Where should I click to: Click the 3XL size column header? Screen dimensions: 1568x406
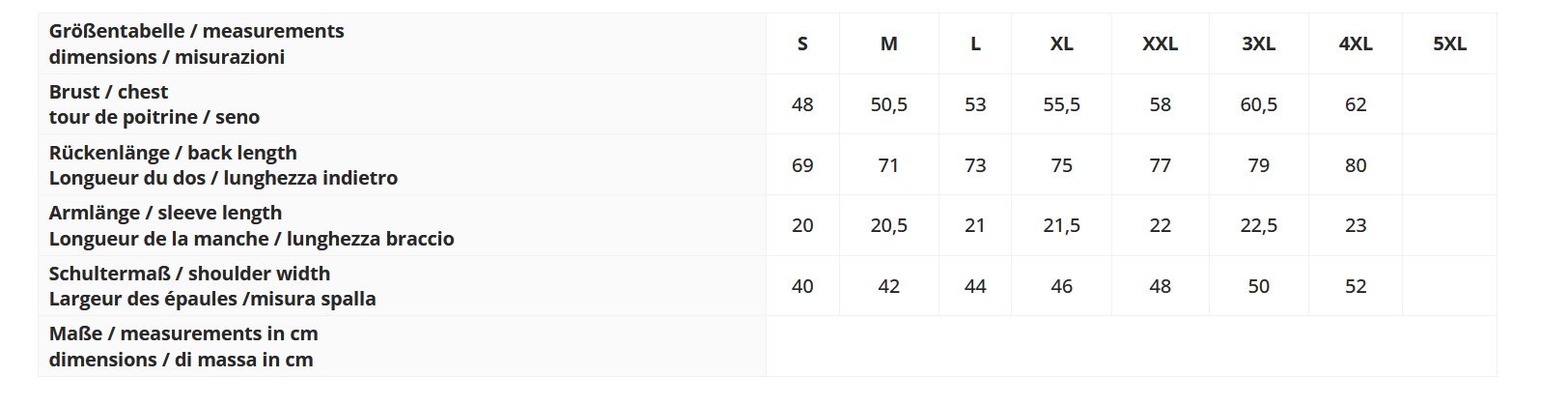(1258, 43)
